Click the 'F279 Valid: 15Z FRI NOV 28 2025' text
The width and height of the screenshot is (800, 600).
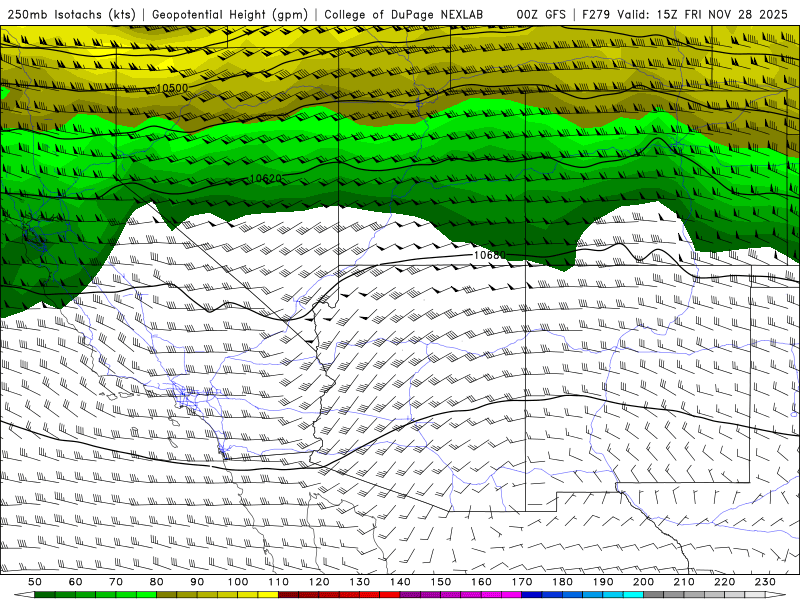[x=685, y=15]
